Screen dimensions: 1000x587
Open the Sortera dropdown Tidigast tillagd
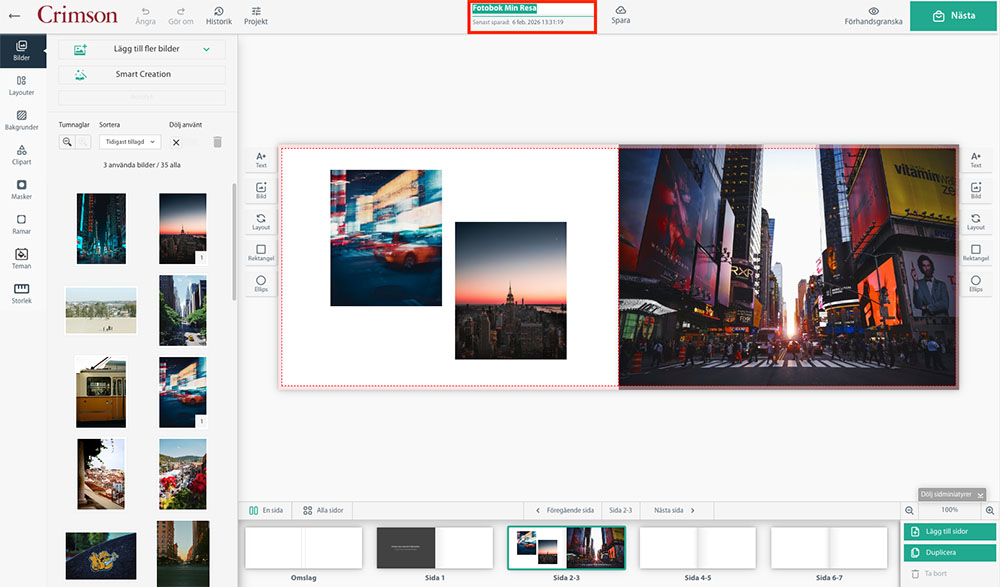click(130, 142)
